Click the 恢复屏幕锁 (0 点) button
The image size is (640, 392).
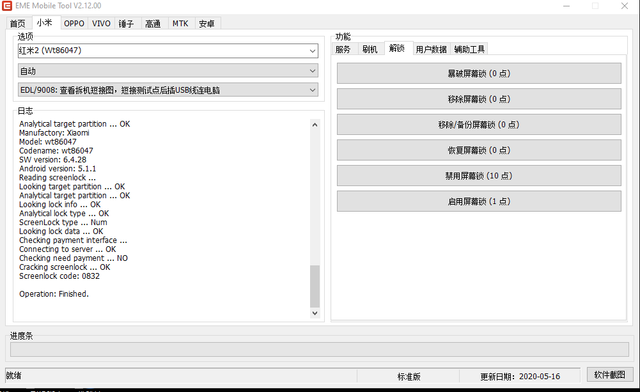pos(479,150)
